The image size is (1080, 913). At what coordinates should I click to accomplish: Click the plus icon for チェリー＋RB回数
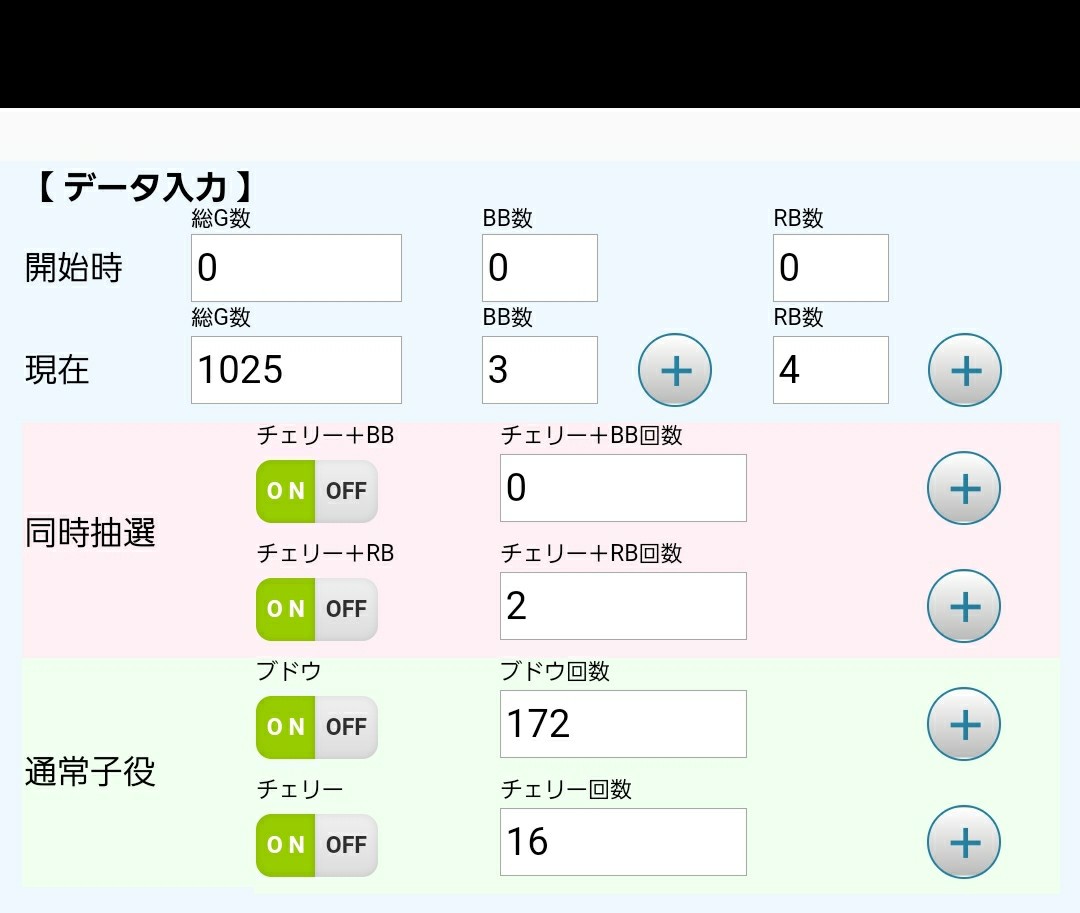pos(963,605)
